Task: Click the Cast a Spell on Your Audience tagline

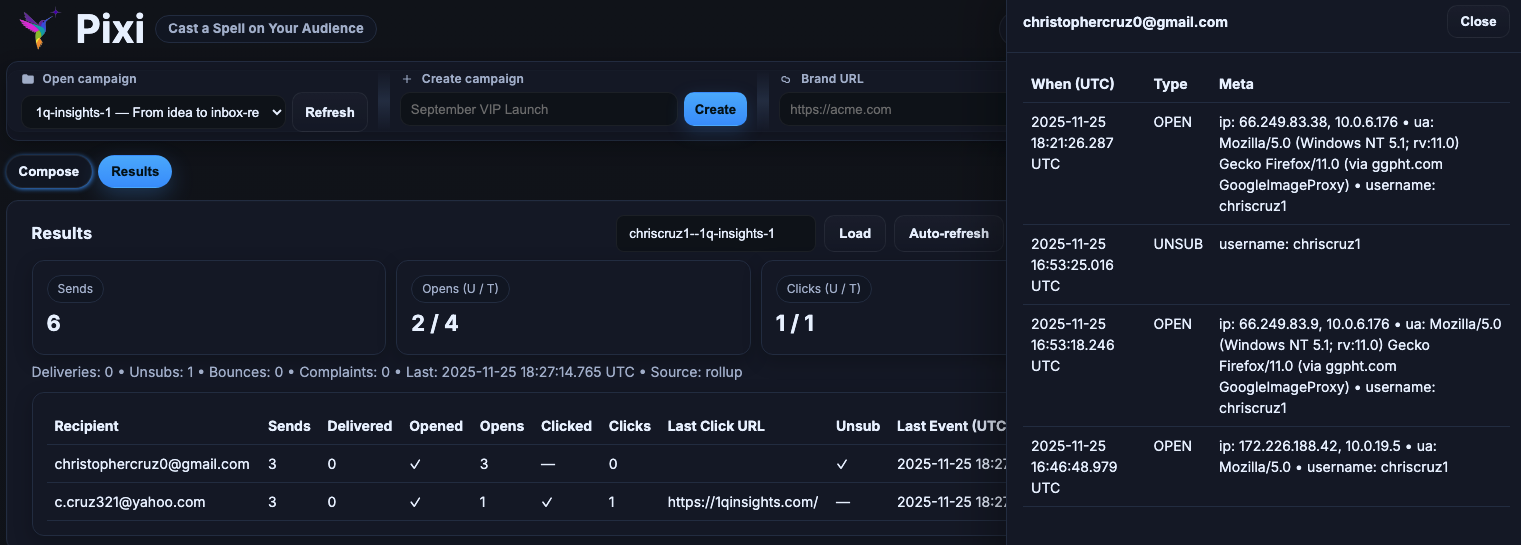Action: tap(266, 28)
